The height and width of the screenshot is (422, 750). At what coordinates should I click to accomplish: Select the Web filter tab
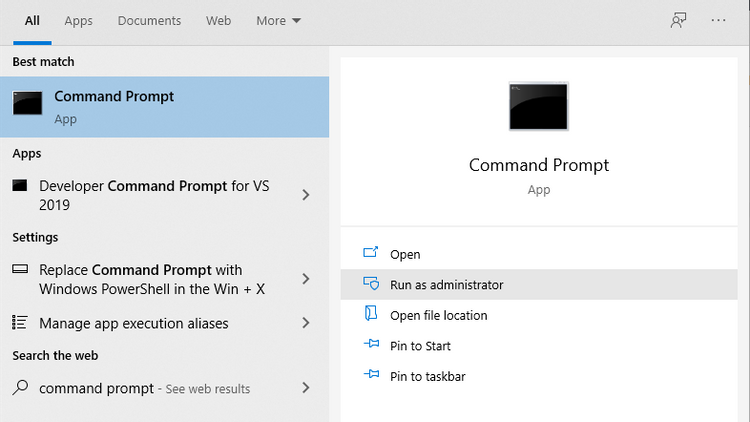218,20
